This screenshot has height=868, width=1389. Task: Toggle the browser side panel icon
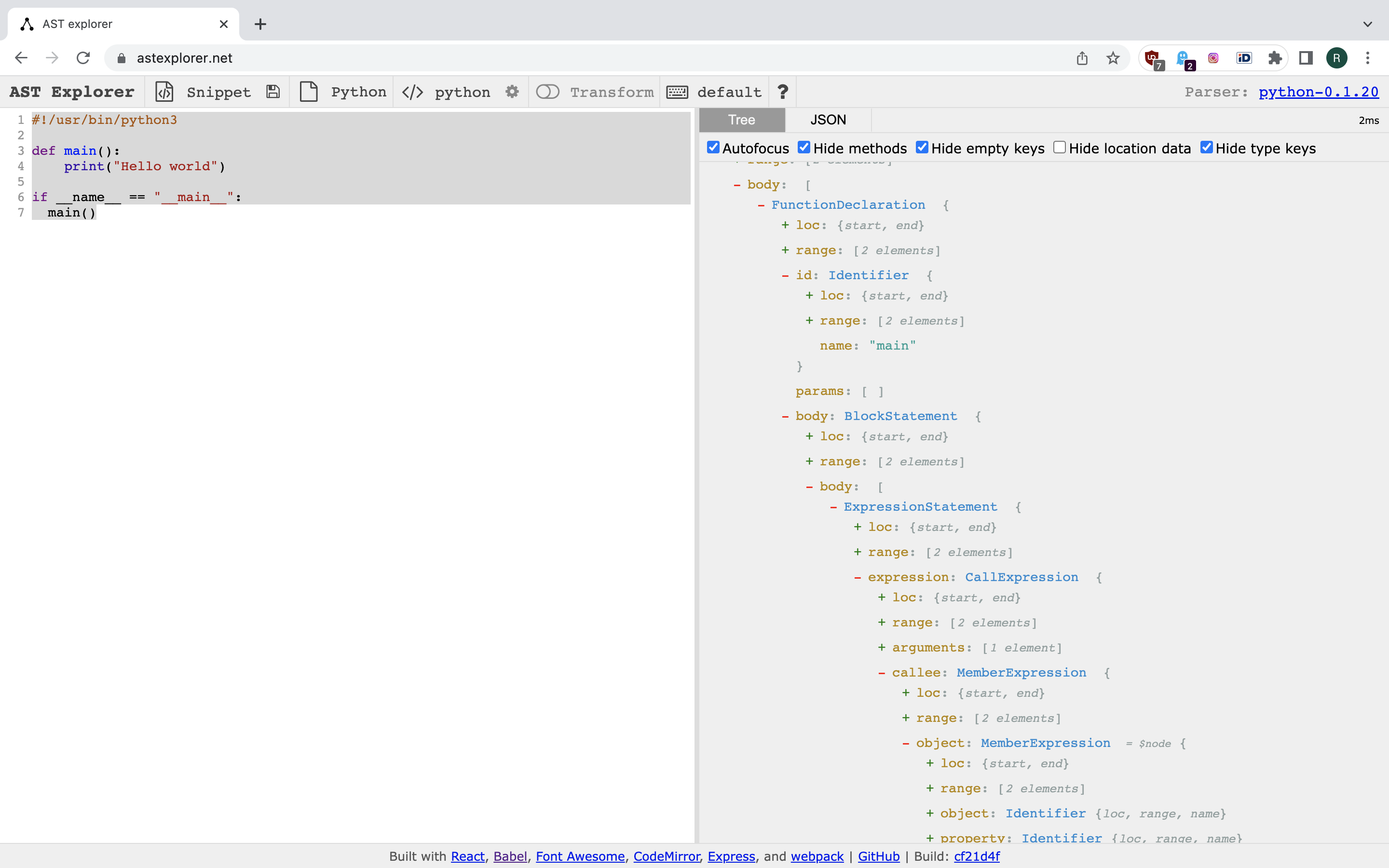1306,58
